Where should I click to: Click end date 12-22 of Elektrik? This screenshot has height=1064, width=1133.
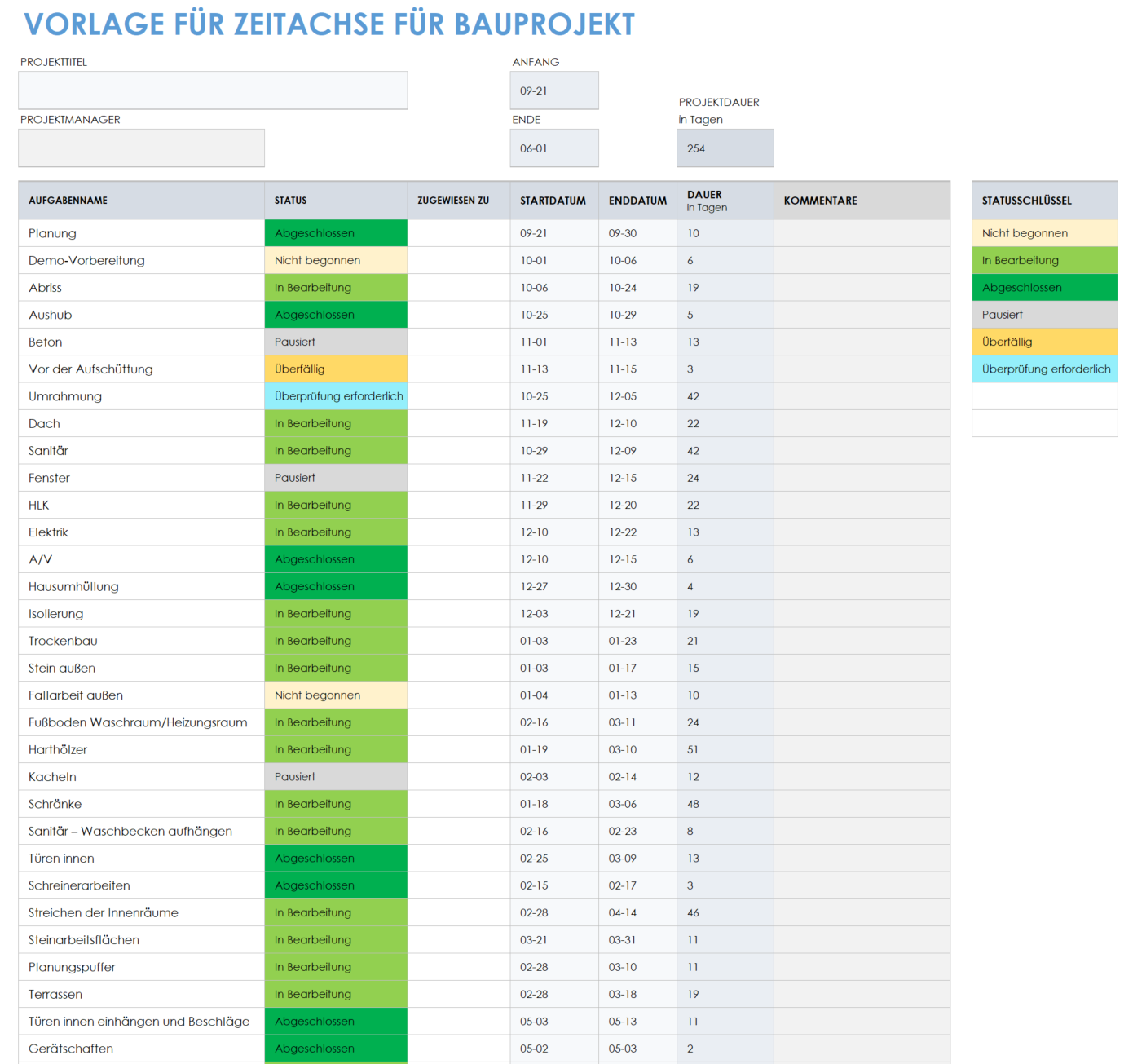[x=638, y=532]
